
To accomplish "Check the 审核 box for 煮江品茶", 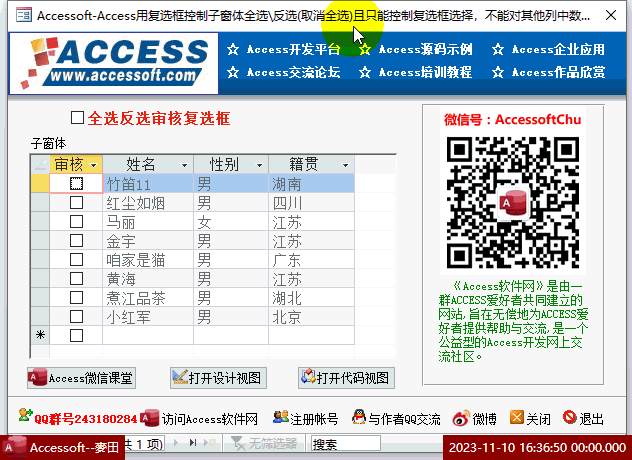I will pos(76,297).
